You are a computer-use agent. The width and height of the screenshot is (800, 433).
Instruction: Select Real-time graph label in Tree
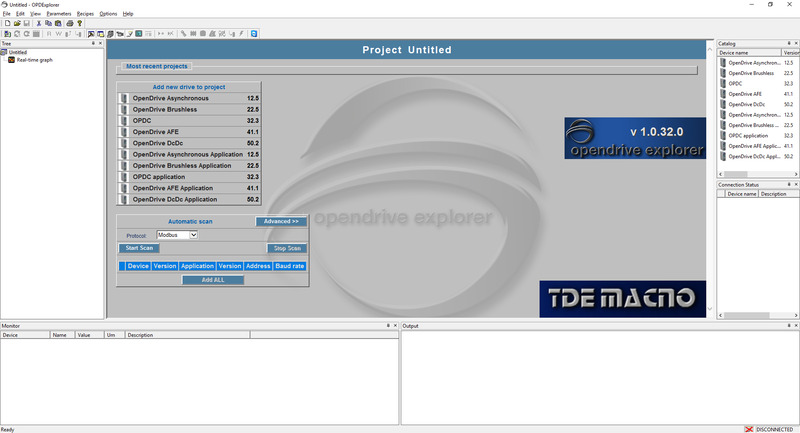pos(35,60)
